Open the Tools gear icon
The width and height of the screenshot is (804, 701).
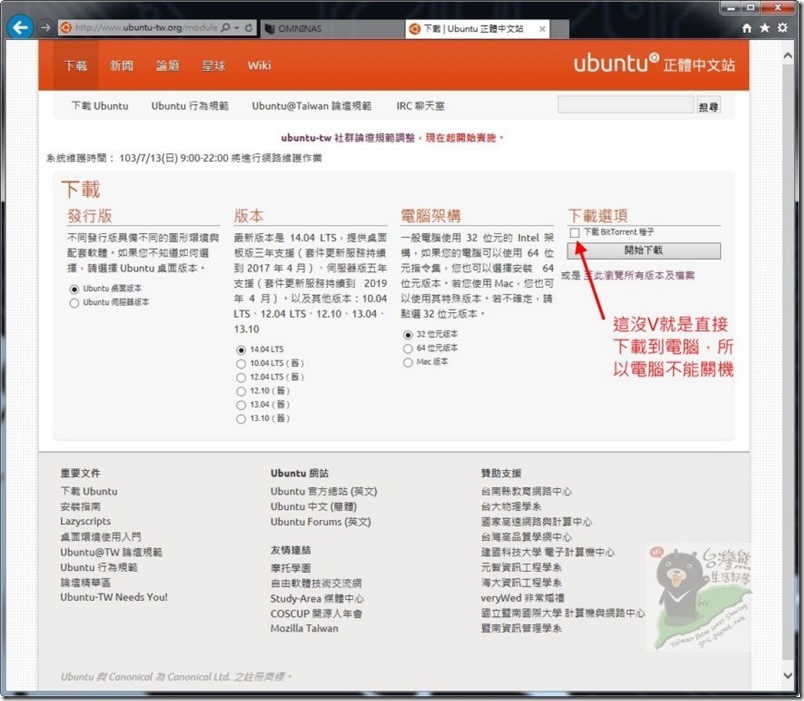[x=782, y=28]
